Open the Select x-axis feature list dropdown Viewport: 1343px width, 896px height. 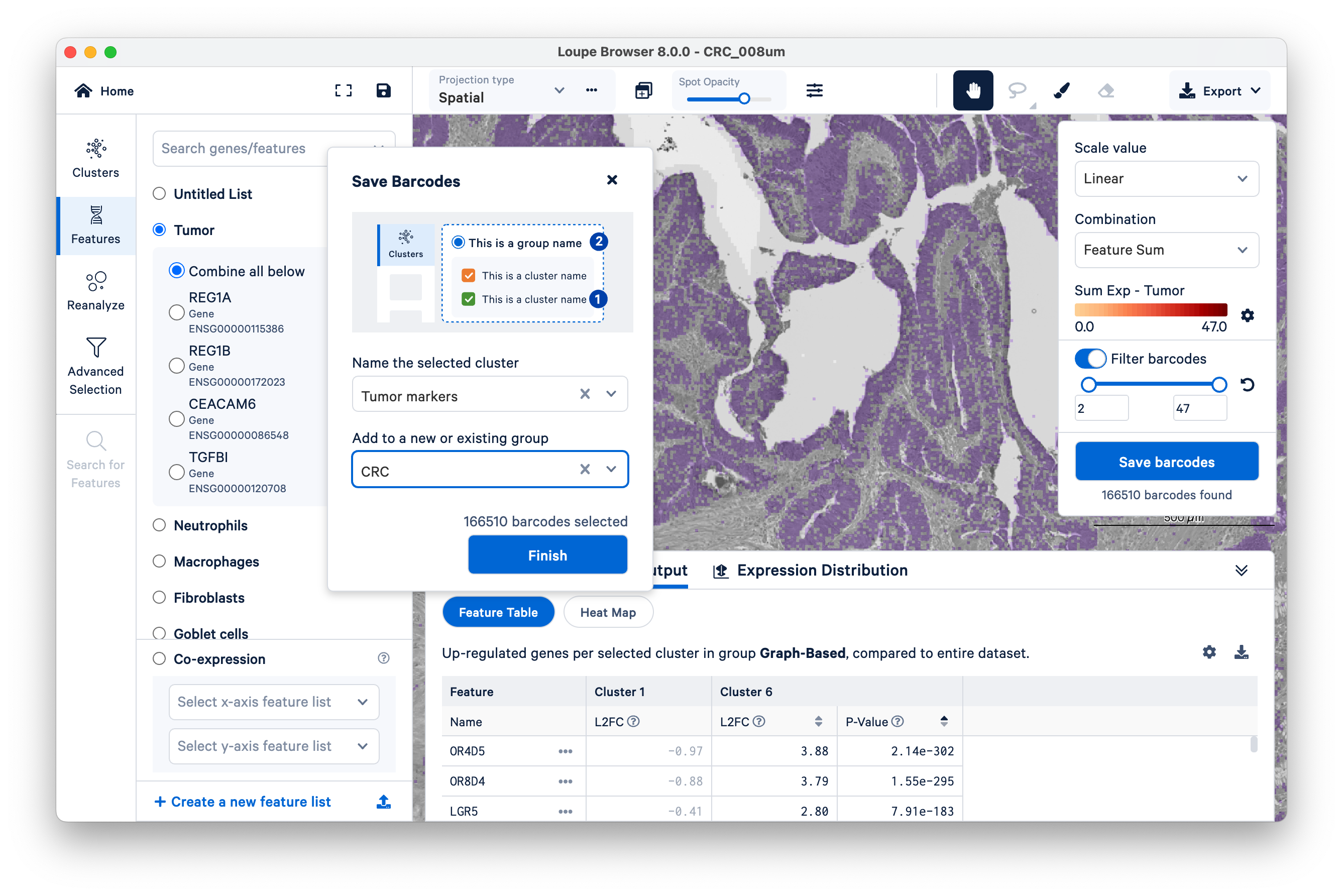click(274, 702)
